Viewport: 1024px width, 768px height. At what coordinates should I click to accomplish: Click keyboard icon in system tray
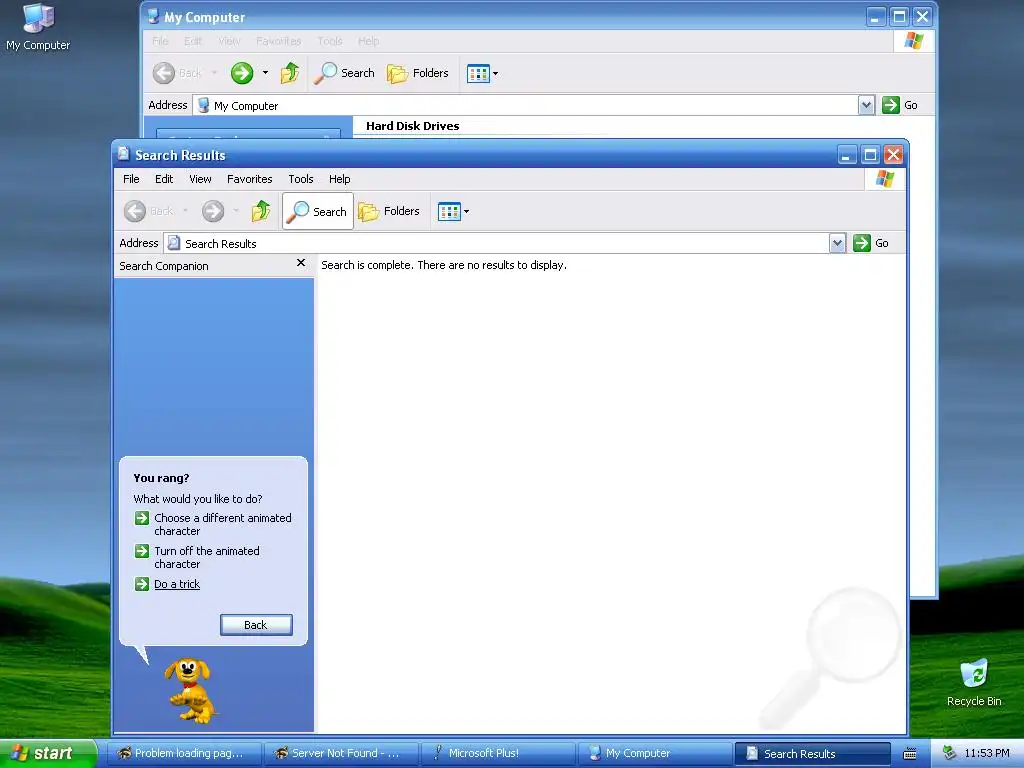point(909,754)
